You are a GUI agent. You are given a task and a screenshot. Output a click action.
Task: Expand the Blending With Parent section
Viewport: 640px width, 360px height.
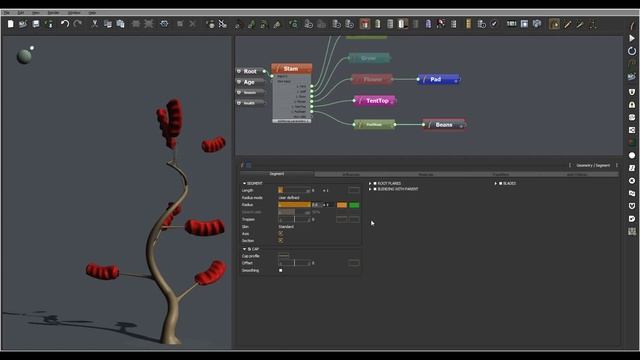click(370, 189)
